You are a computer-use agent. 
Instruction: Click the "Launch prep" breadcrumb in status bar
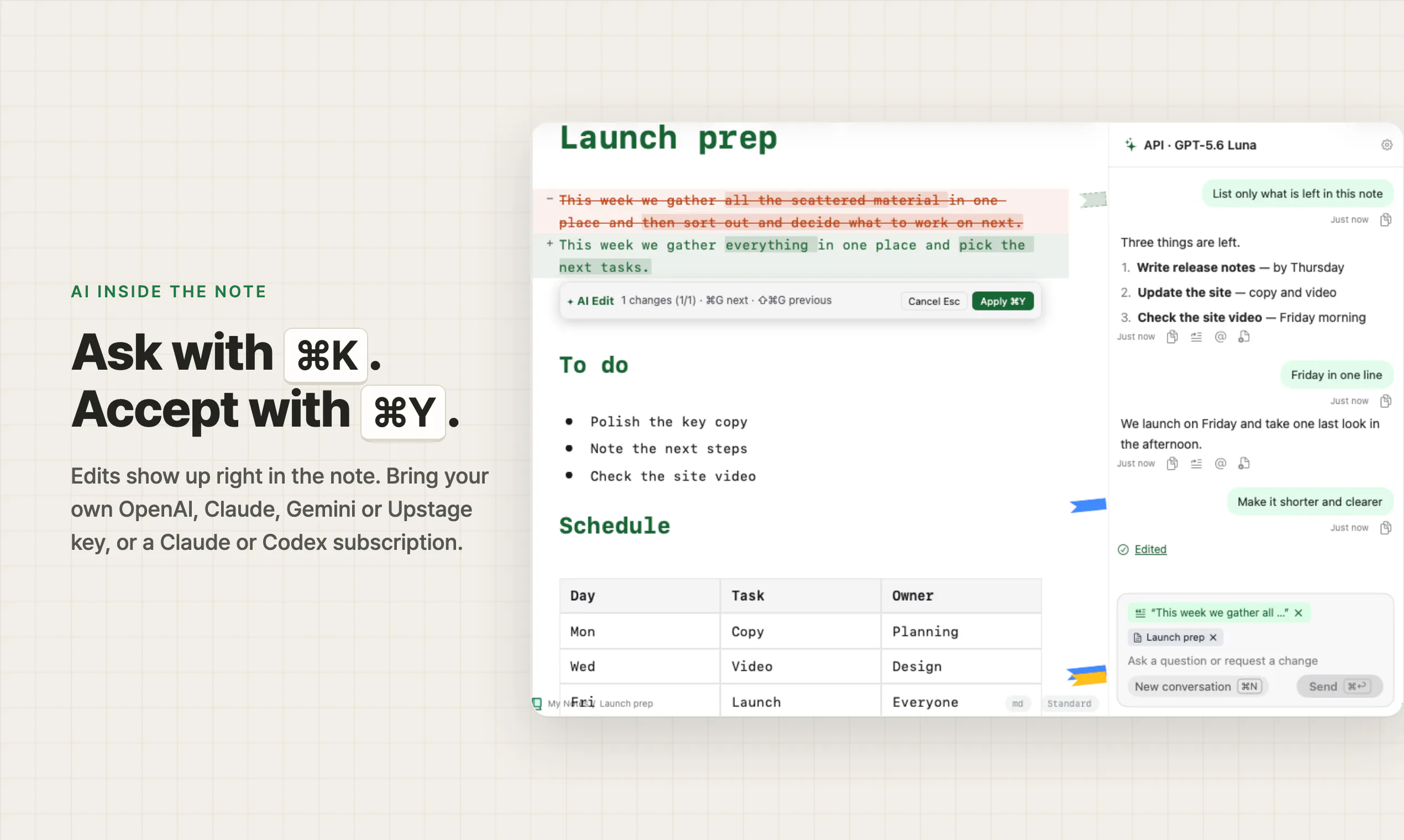pyautogui.click(x=626, y=704)
